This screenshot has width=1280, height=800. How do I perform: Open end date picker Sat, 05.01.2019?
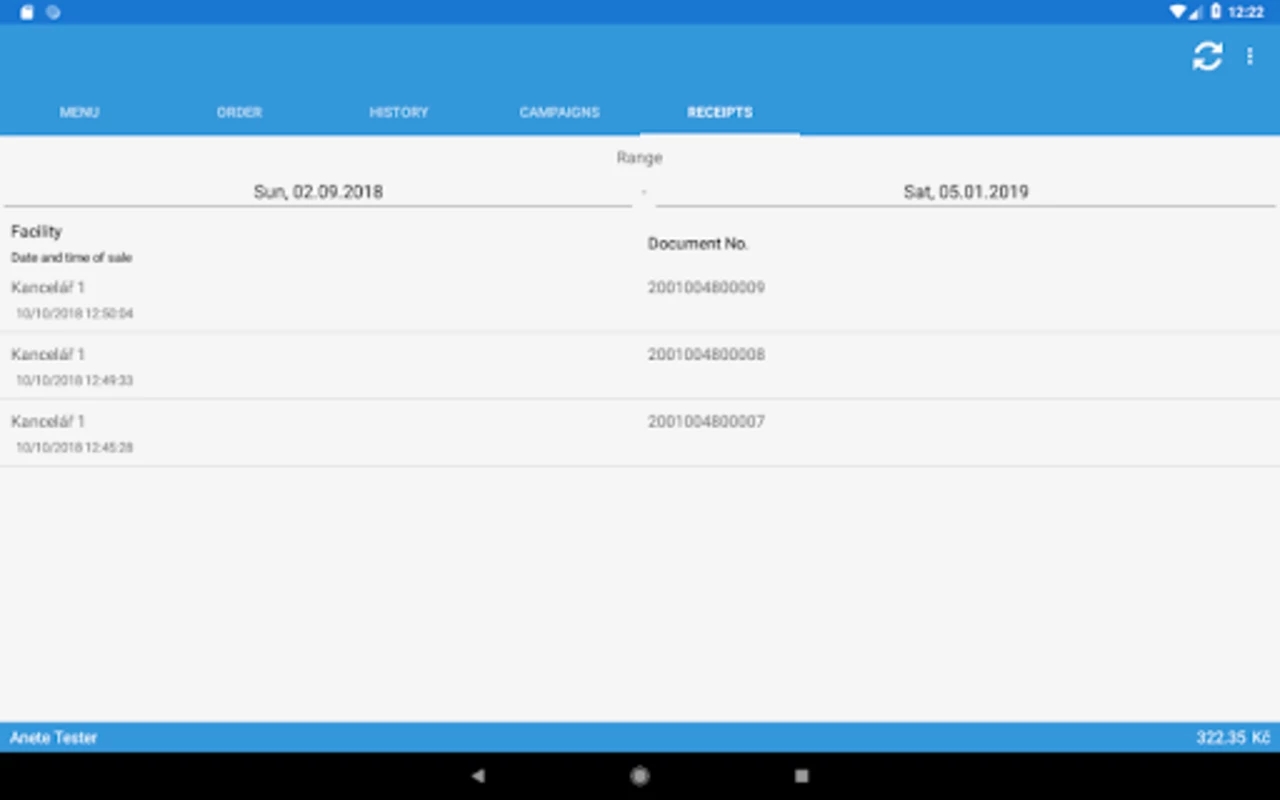click(966, 192)
